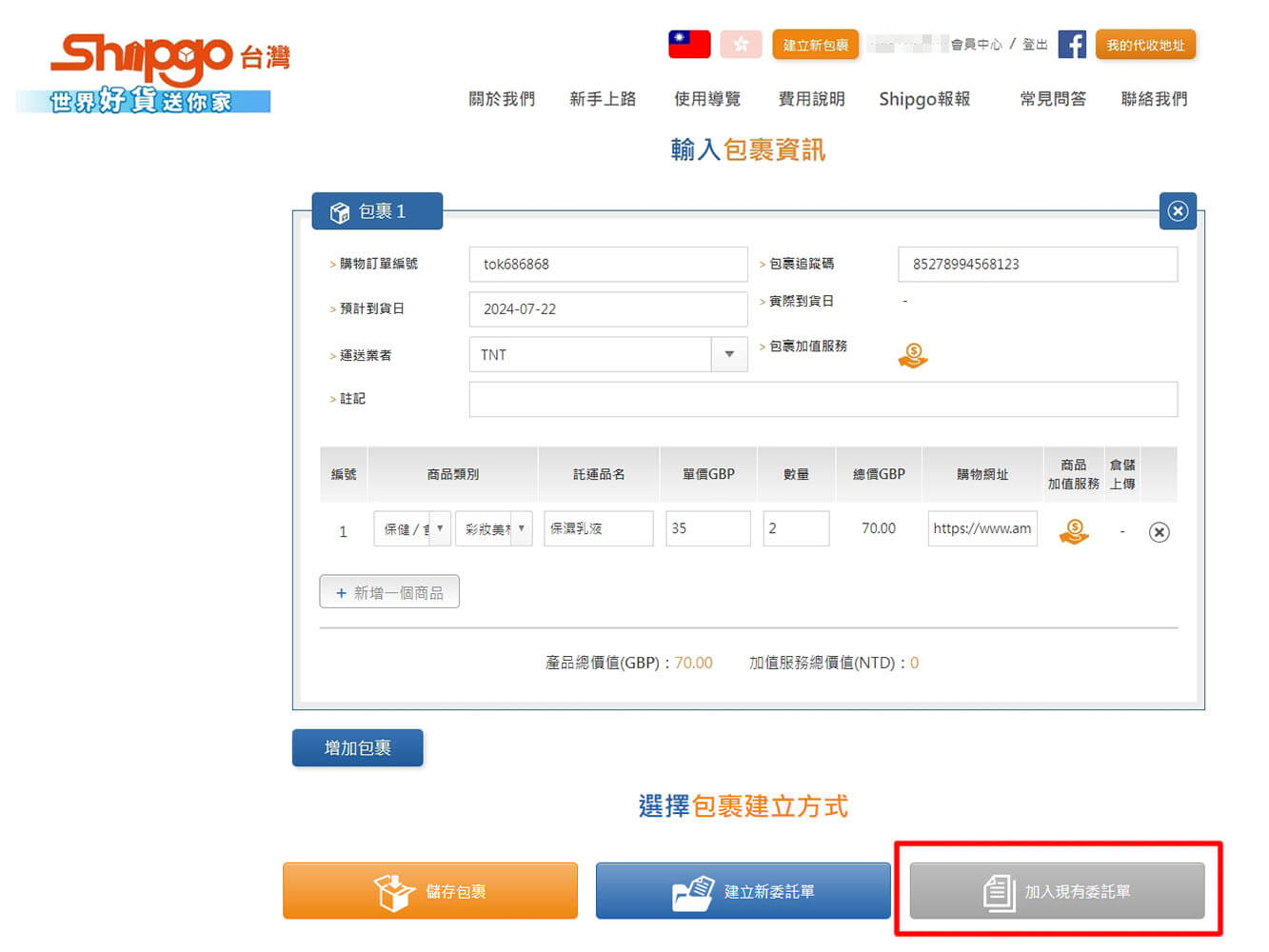Open 常見問答 menu item
The image size is (1269, 952).
coord(1053,99)
